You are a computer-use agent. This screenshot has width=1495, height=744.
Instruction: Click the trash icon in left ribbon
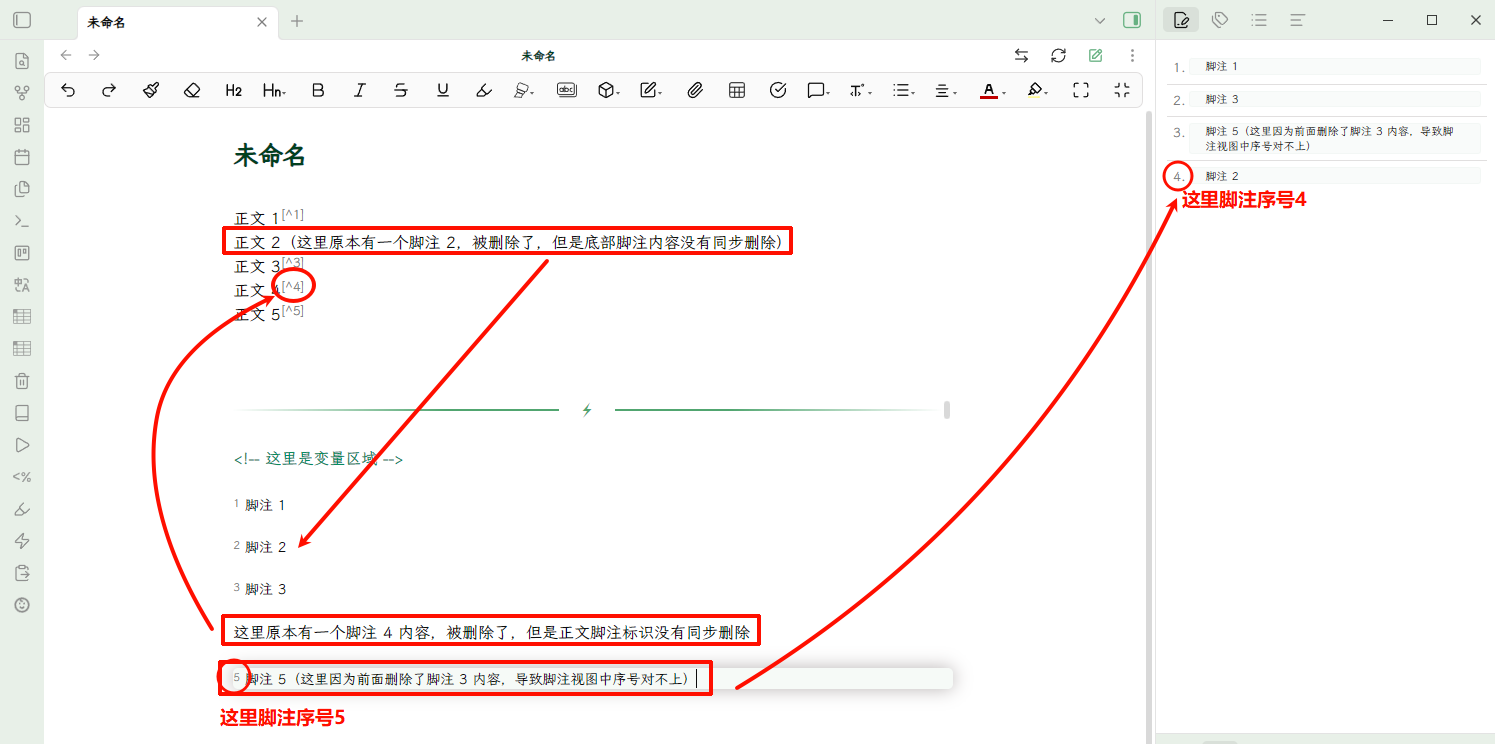[22, 381]
